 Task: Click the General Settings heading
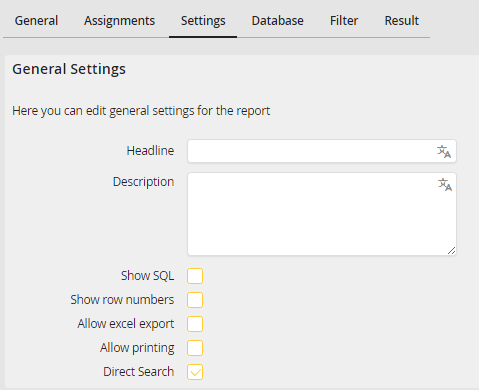click(69, 69)
